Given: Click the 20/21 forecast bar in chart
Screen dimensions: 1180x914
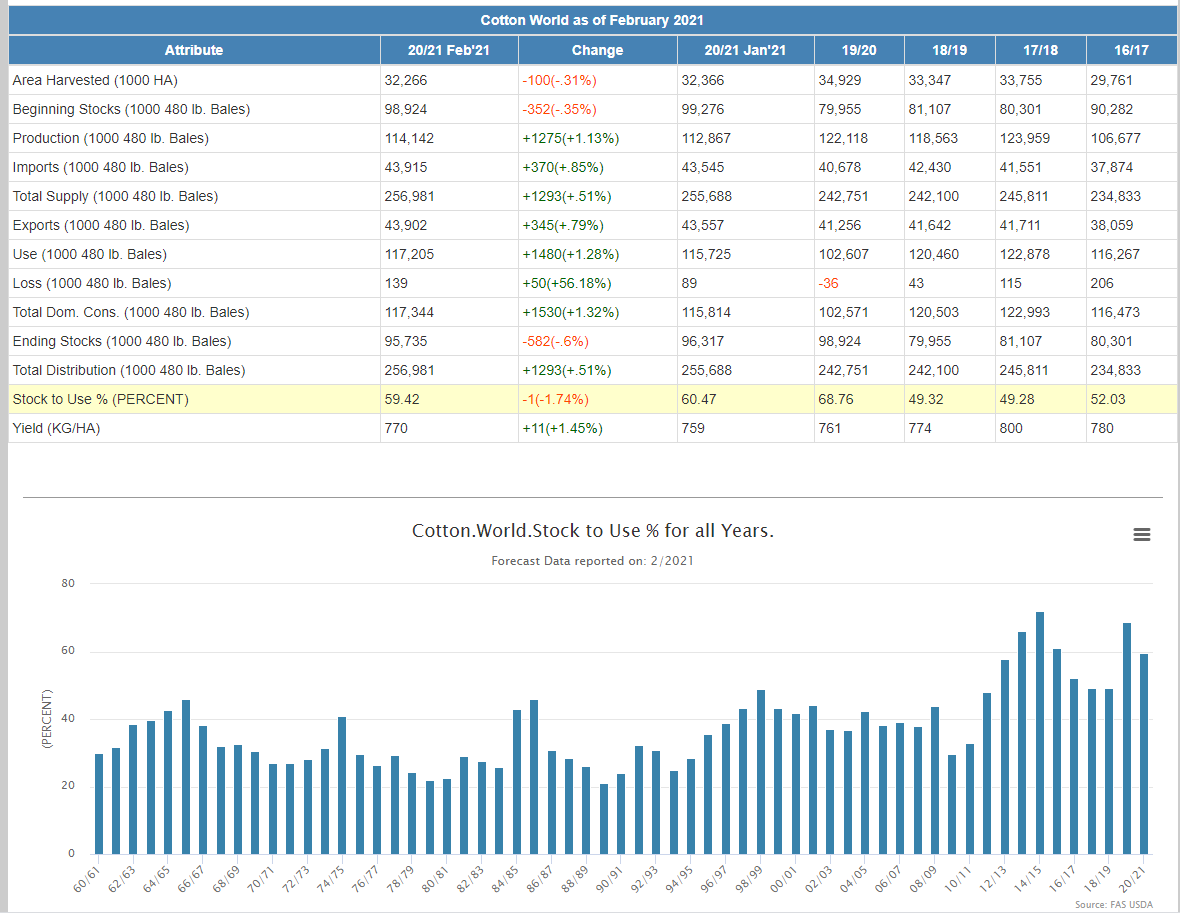Looking at the screenshot, I should point(1144,754).
